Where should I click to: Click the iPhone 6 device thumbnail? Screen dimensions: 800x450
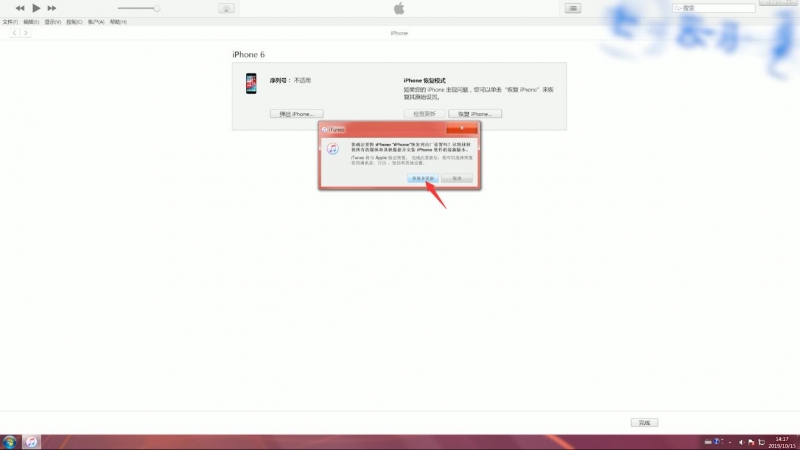click(x=251, y=83)
